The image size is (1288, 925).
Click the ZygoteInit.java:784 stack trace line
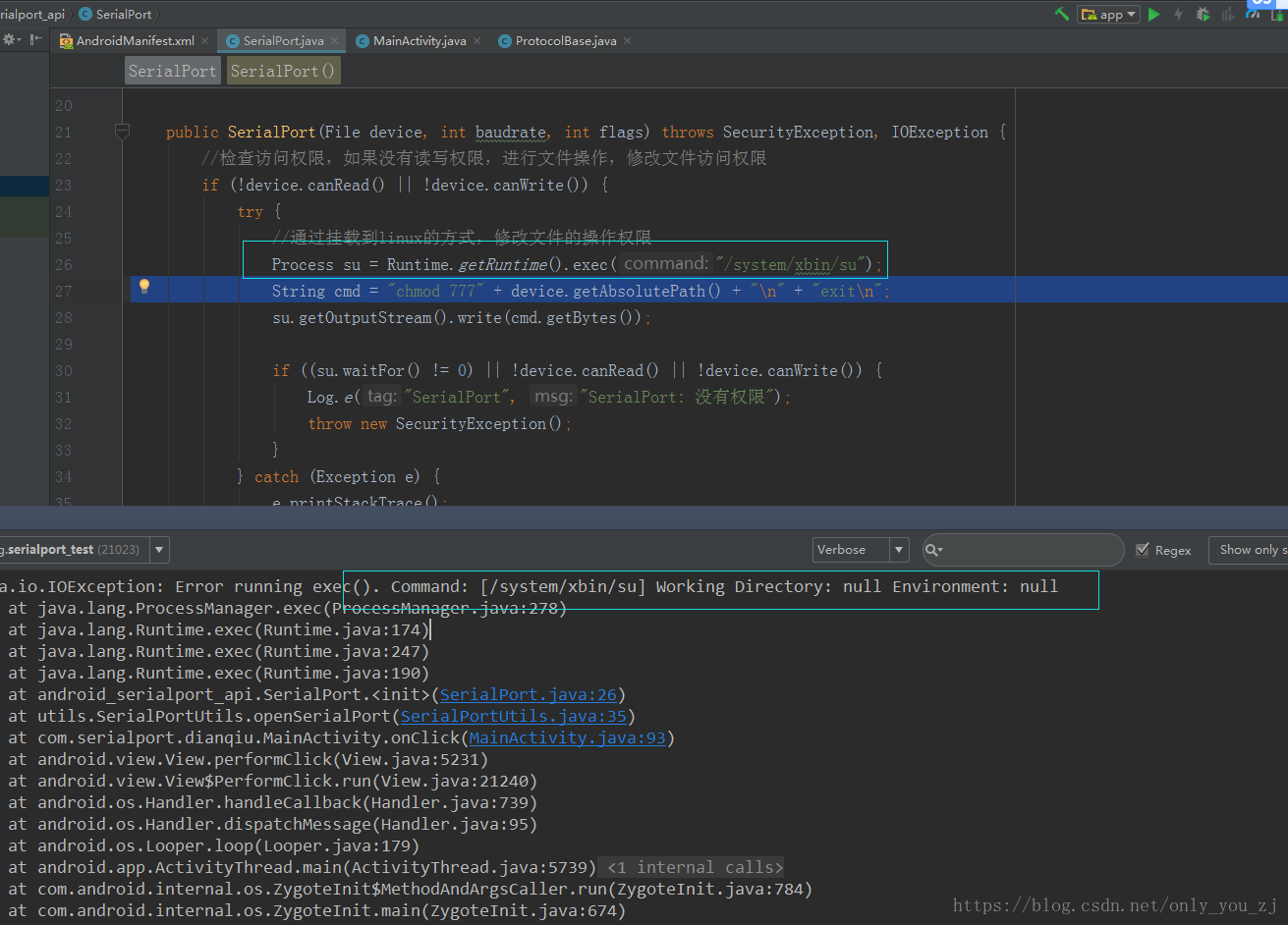click(411, 889)
